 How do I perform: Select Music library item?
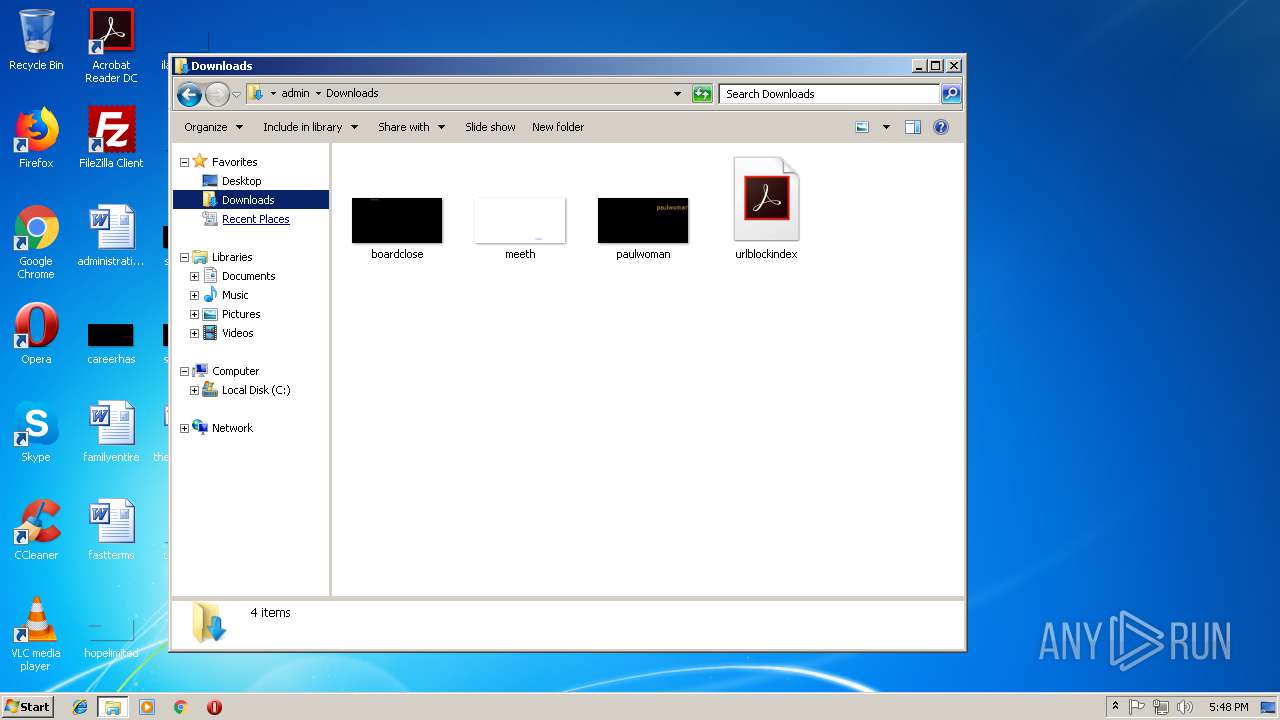(x=235, y=295)
